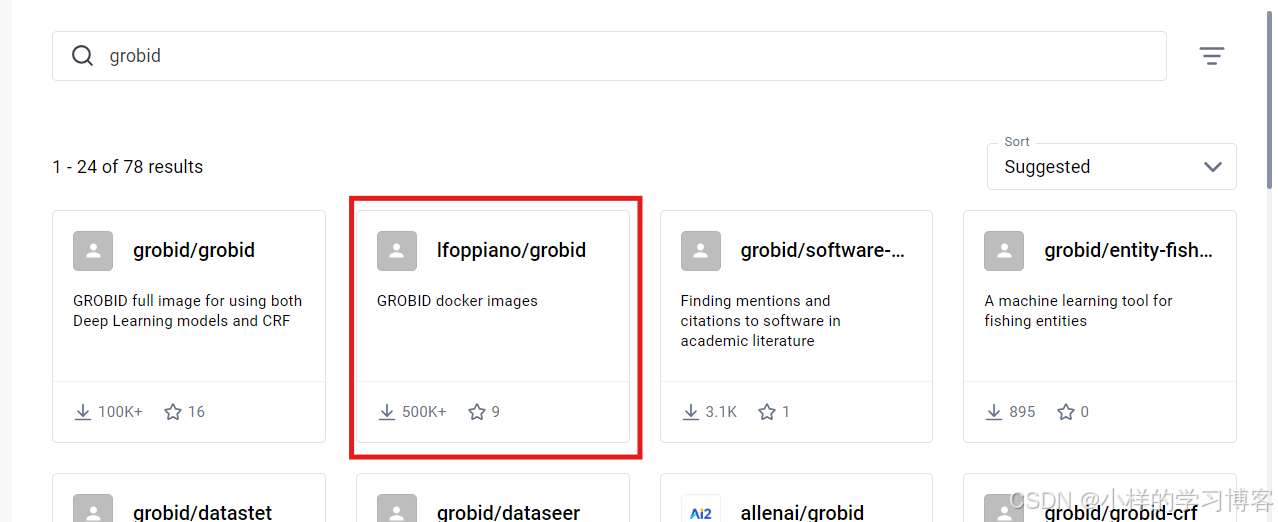Click the description 'GROBID docker images'

(457, 301)
